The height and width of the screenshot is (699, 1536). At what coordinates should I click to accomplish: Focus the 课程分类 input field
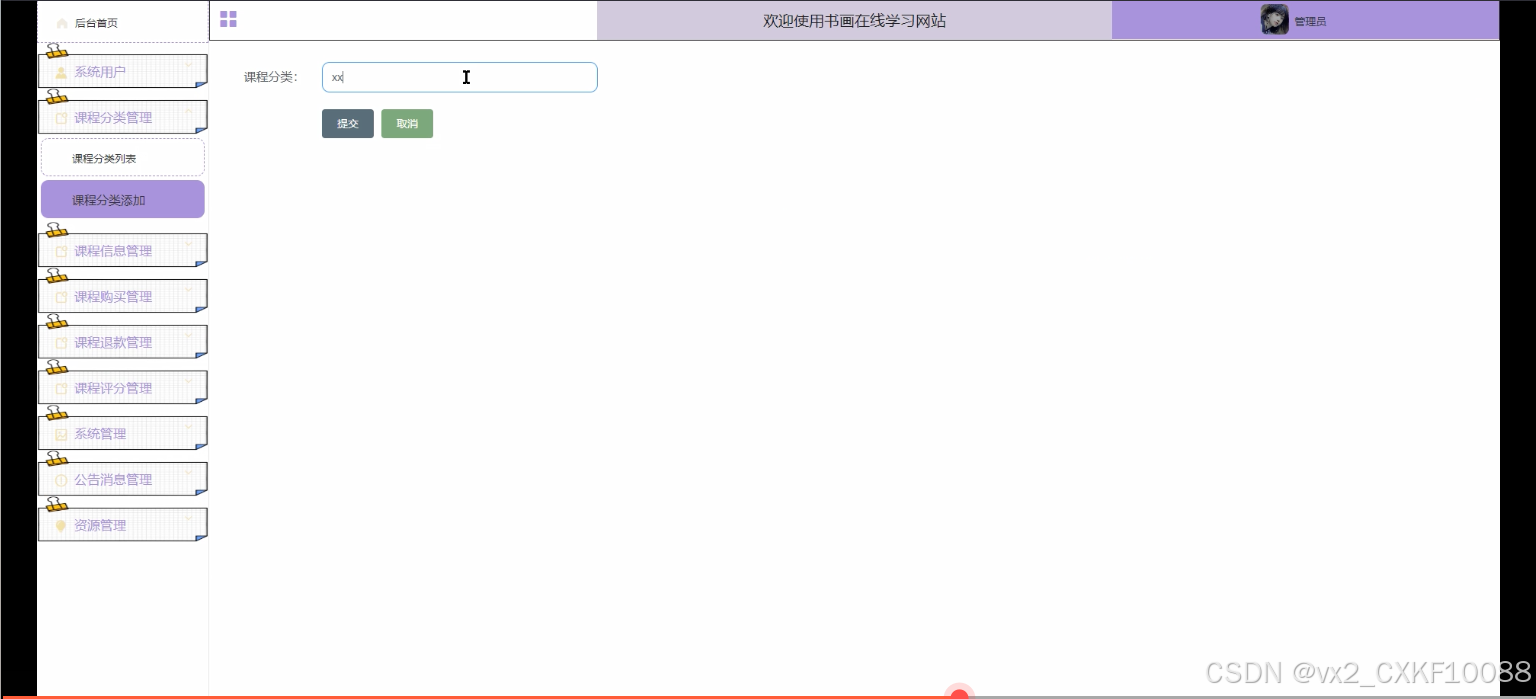(460, 77)
